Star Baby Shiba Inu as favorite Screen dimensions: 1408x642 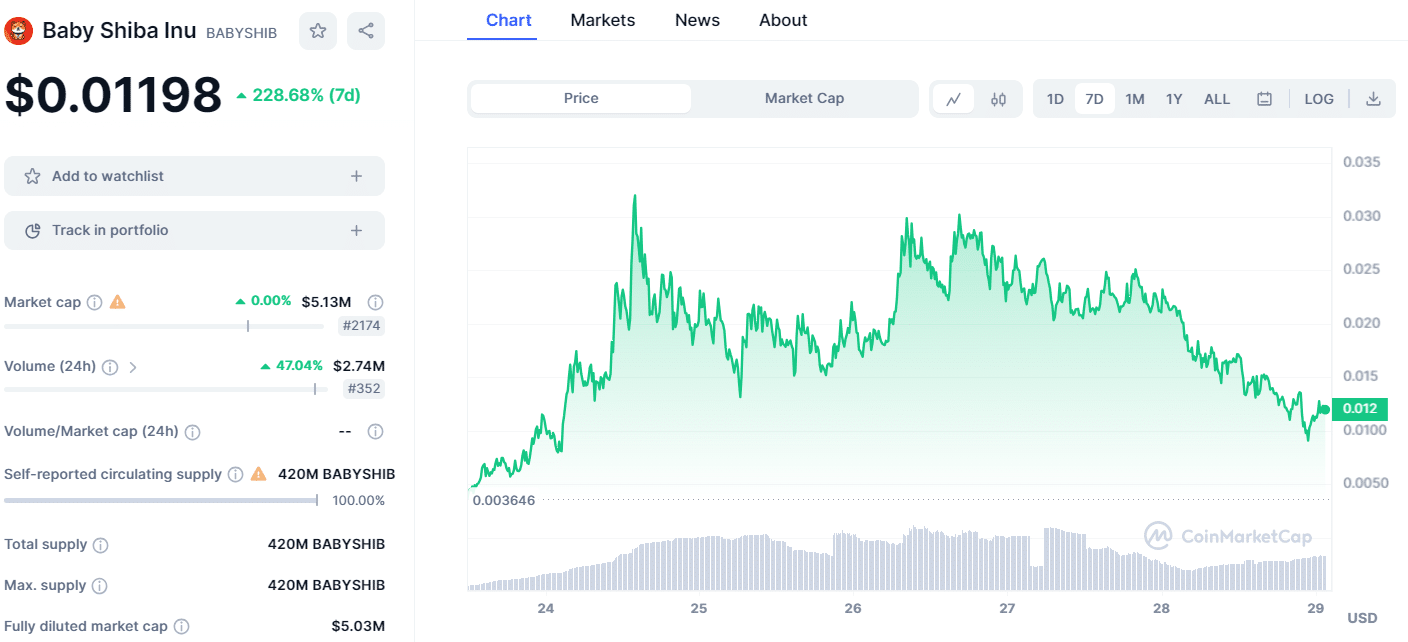coord(318,31)
